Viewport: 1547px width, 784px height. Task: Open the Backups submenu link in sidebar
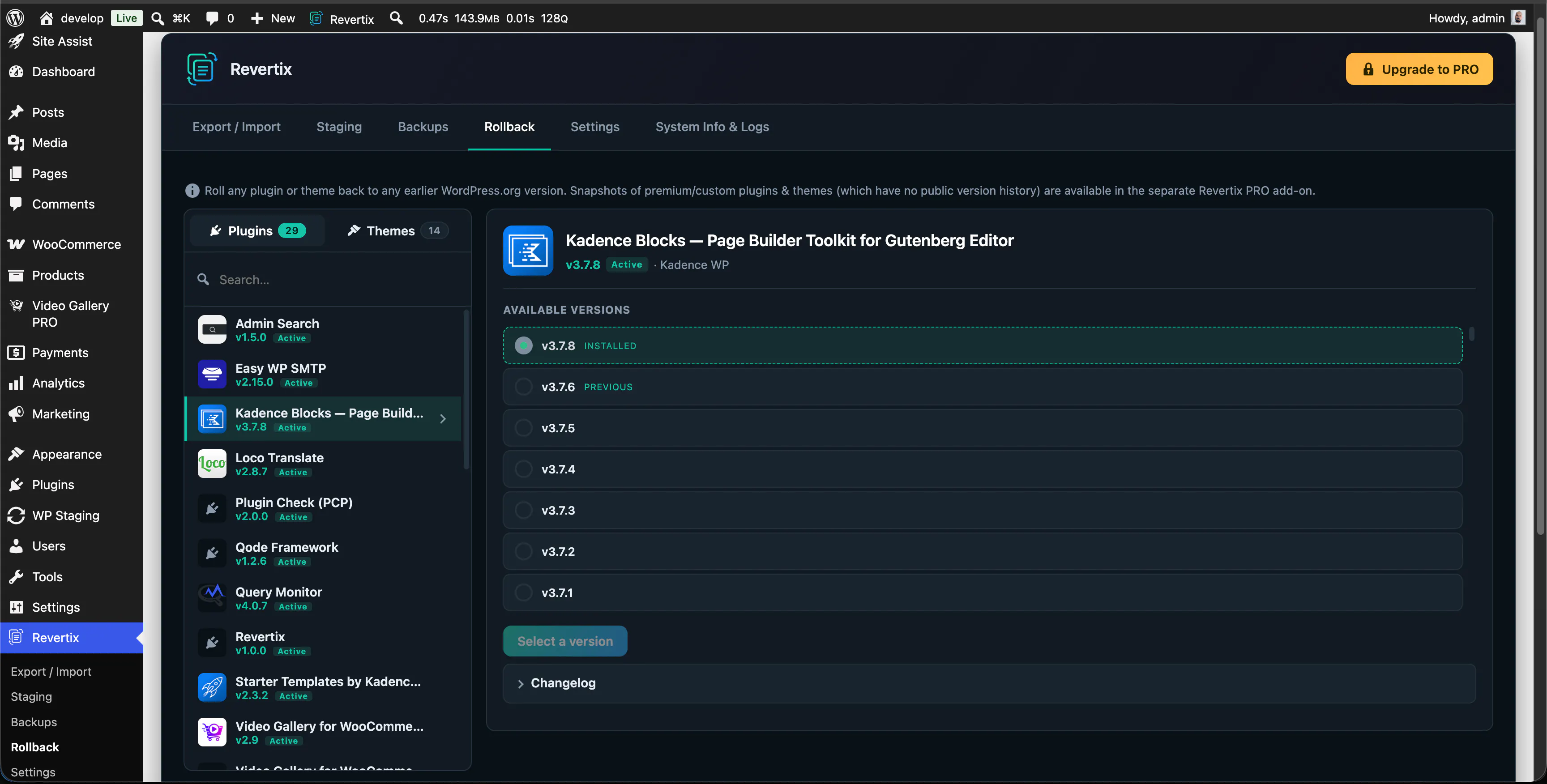tap(34, 722)
